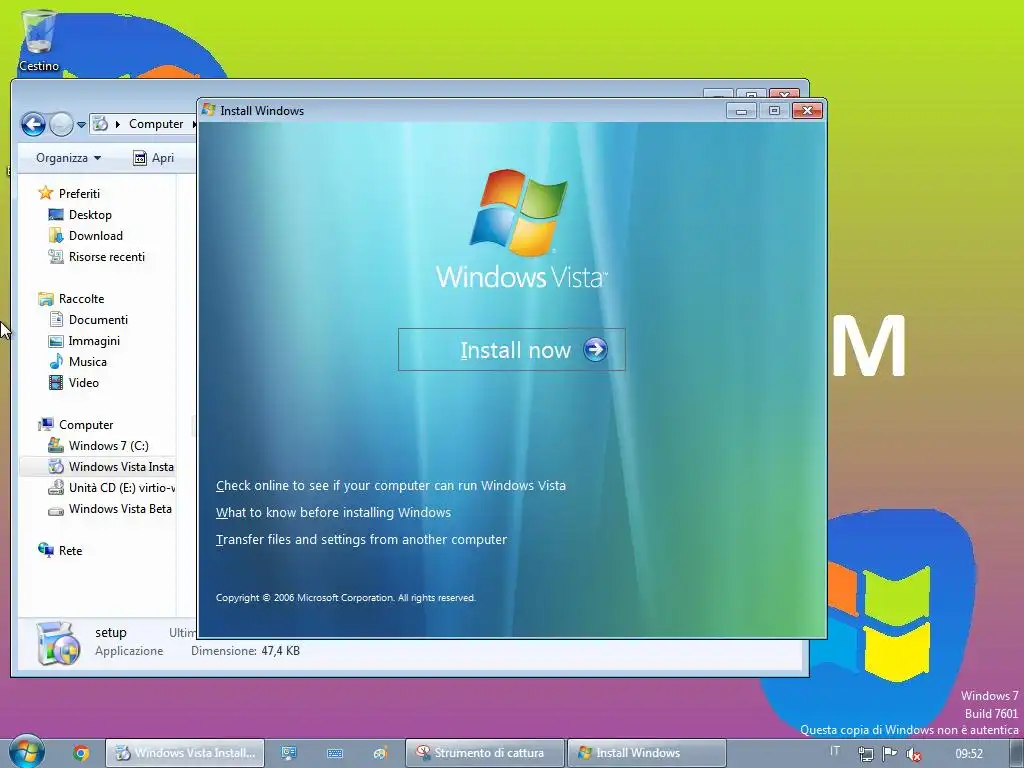Click the muted volume tray icon
The height and width of the screenshot is (768, 1024).
click(x=914, y=754)
